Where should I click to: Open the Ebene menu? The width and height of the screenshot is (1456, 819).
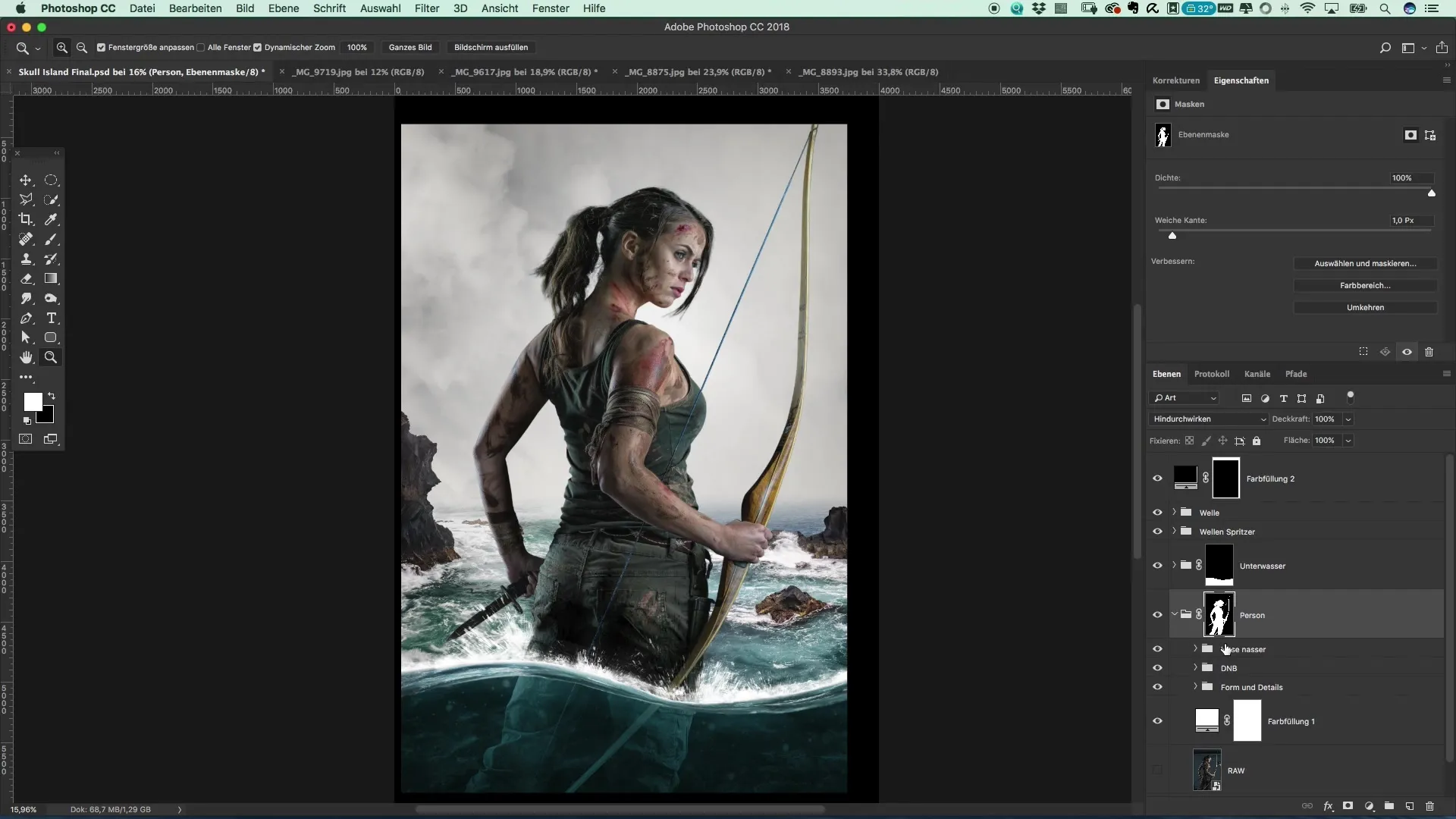(x=283, y=8)
